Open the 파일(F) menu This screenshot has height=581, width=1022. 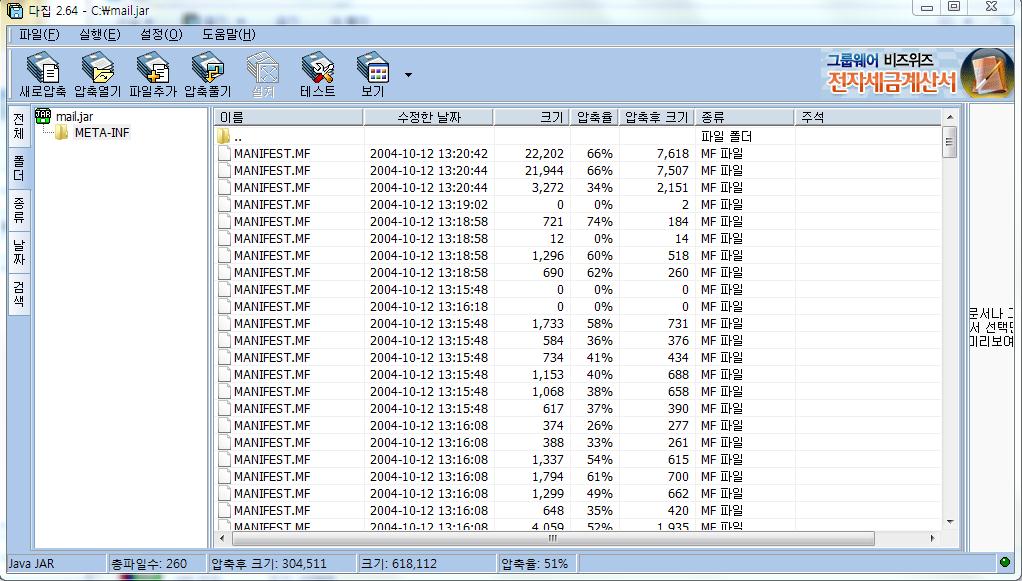pyautogui.click(x=39, y=34)
